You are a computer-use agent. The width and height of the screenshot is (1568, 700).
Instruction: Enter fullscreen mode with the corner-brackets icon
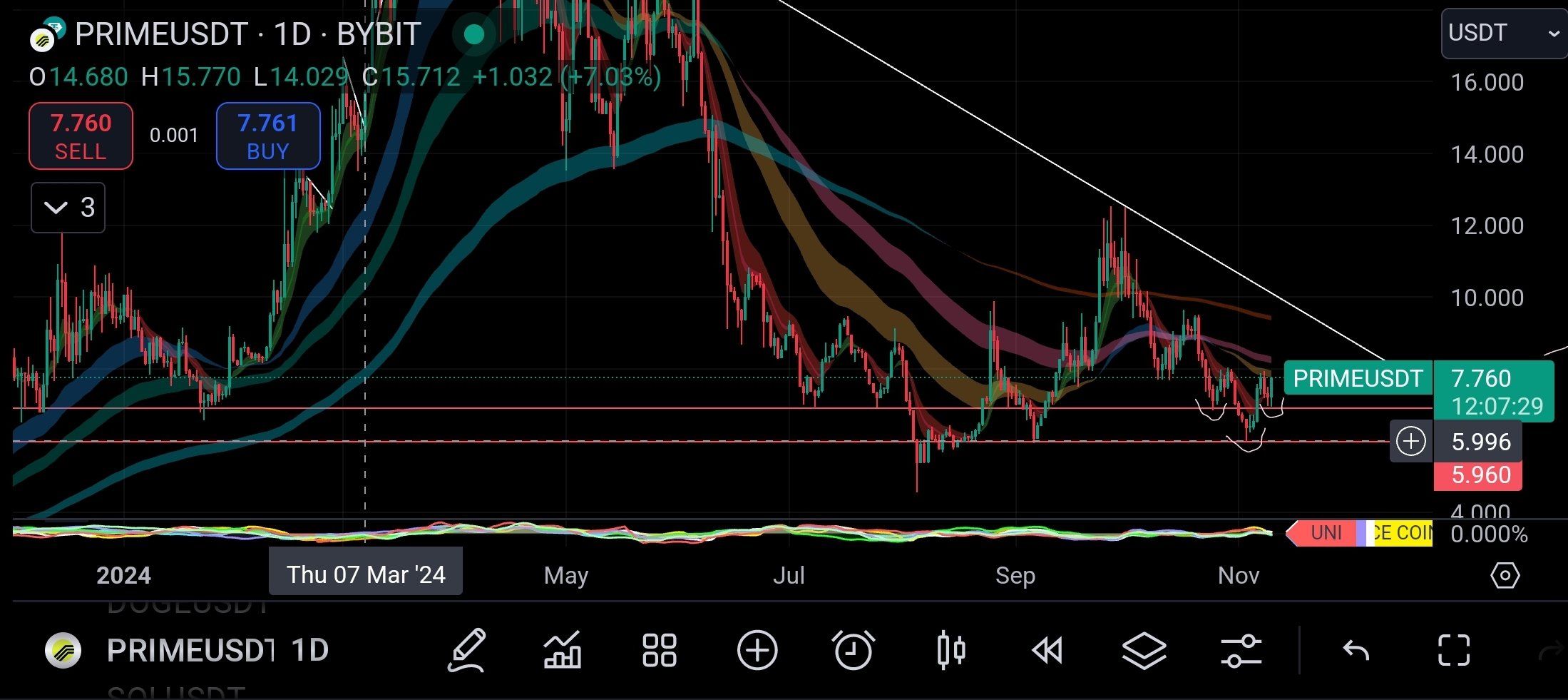(x=1453, y=650)
